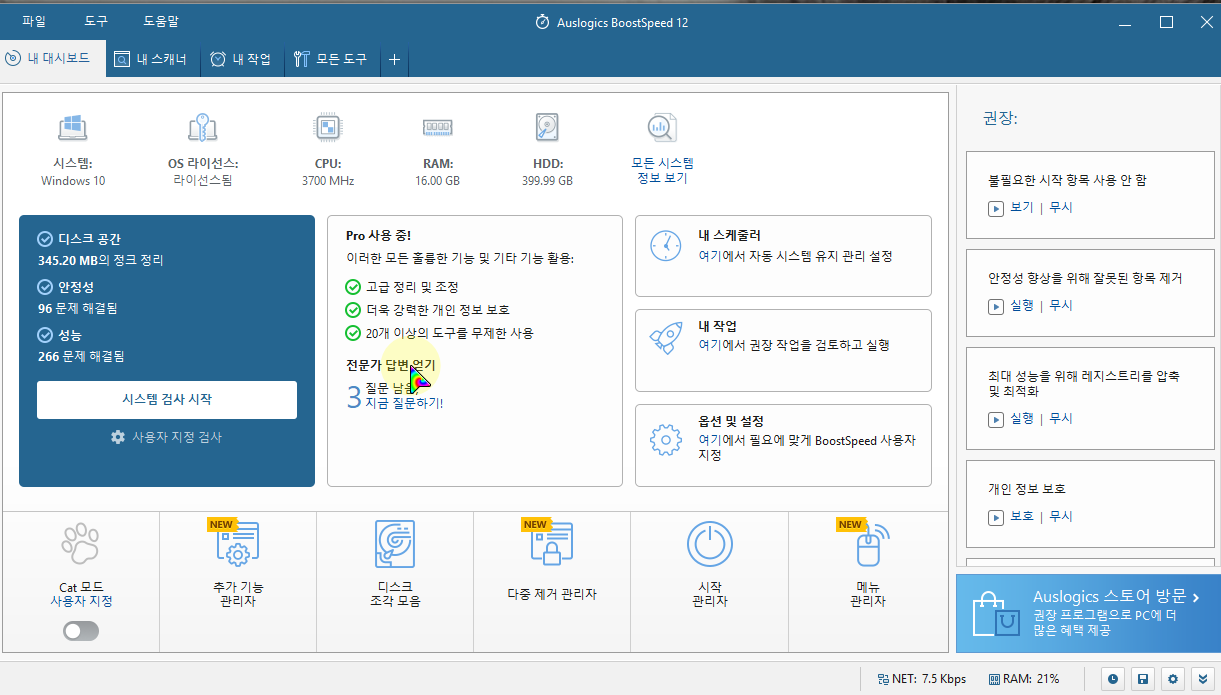1221x695 pixels.
Task: Click the shopping bag store icon
Action: pos(994,612)
